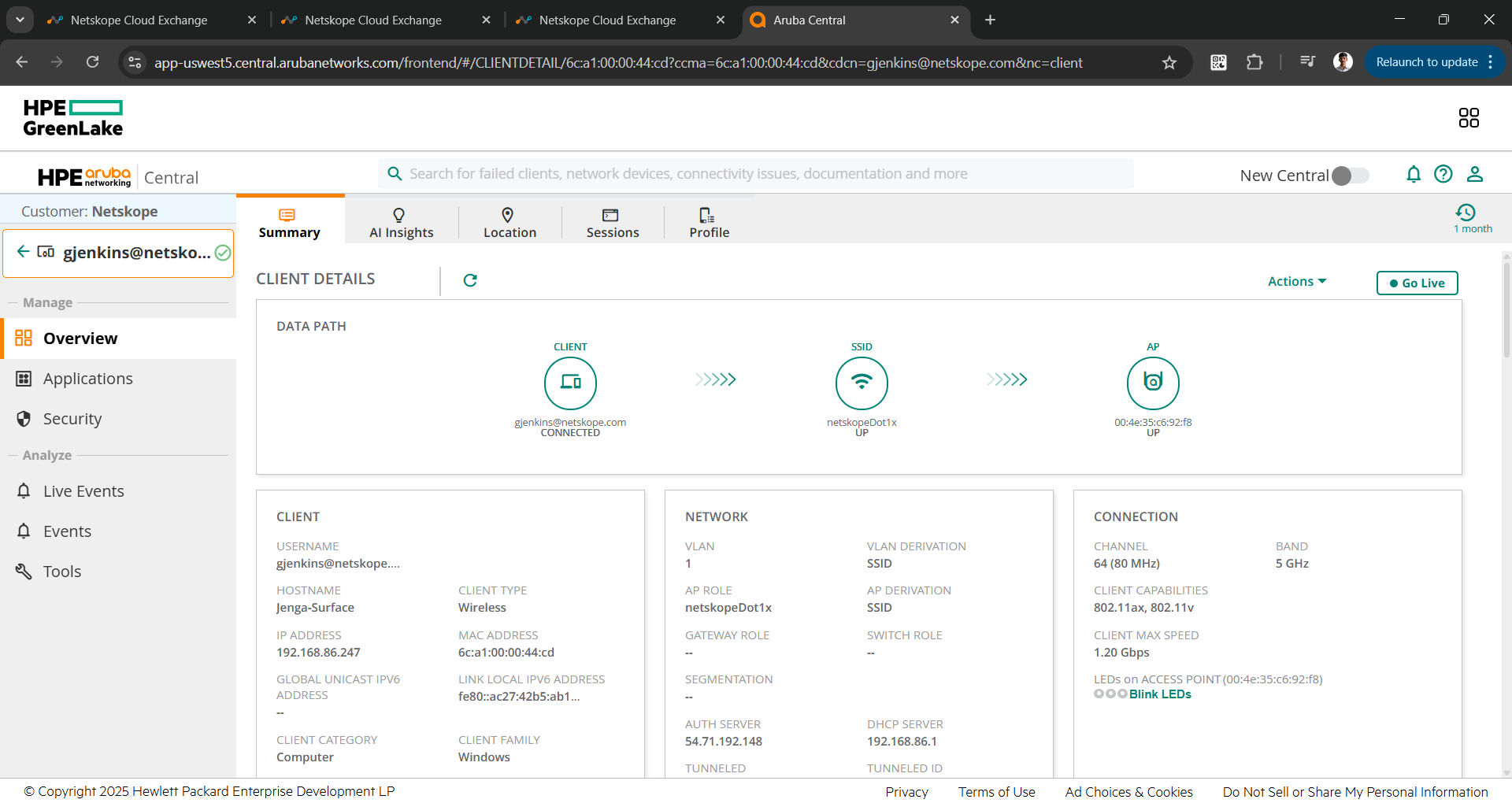Open the browser media control icon

(x=1308, y=62)
